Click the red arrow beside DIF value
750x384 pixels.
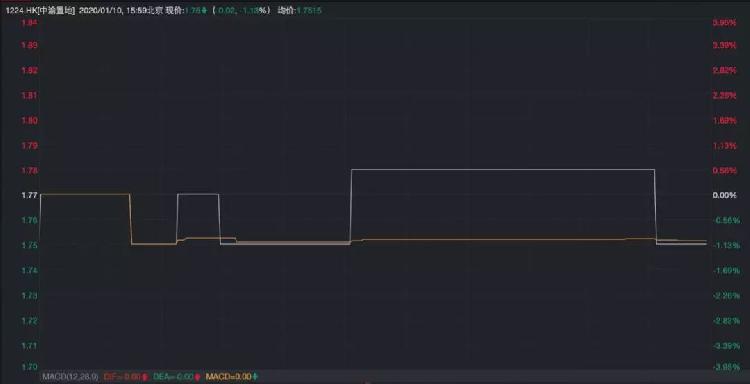(x=145, y=377)
